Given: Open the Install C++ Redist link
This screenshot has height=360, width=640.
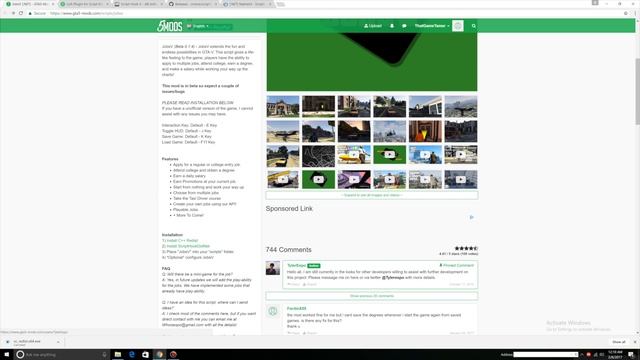Looking at the screenshot, I should click(x=180, y=240).
